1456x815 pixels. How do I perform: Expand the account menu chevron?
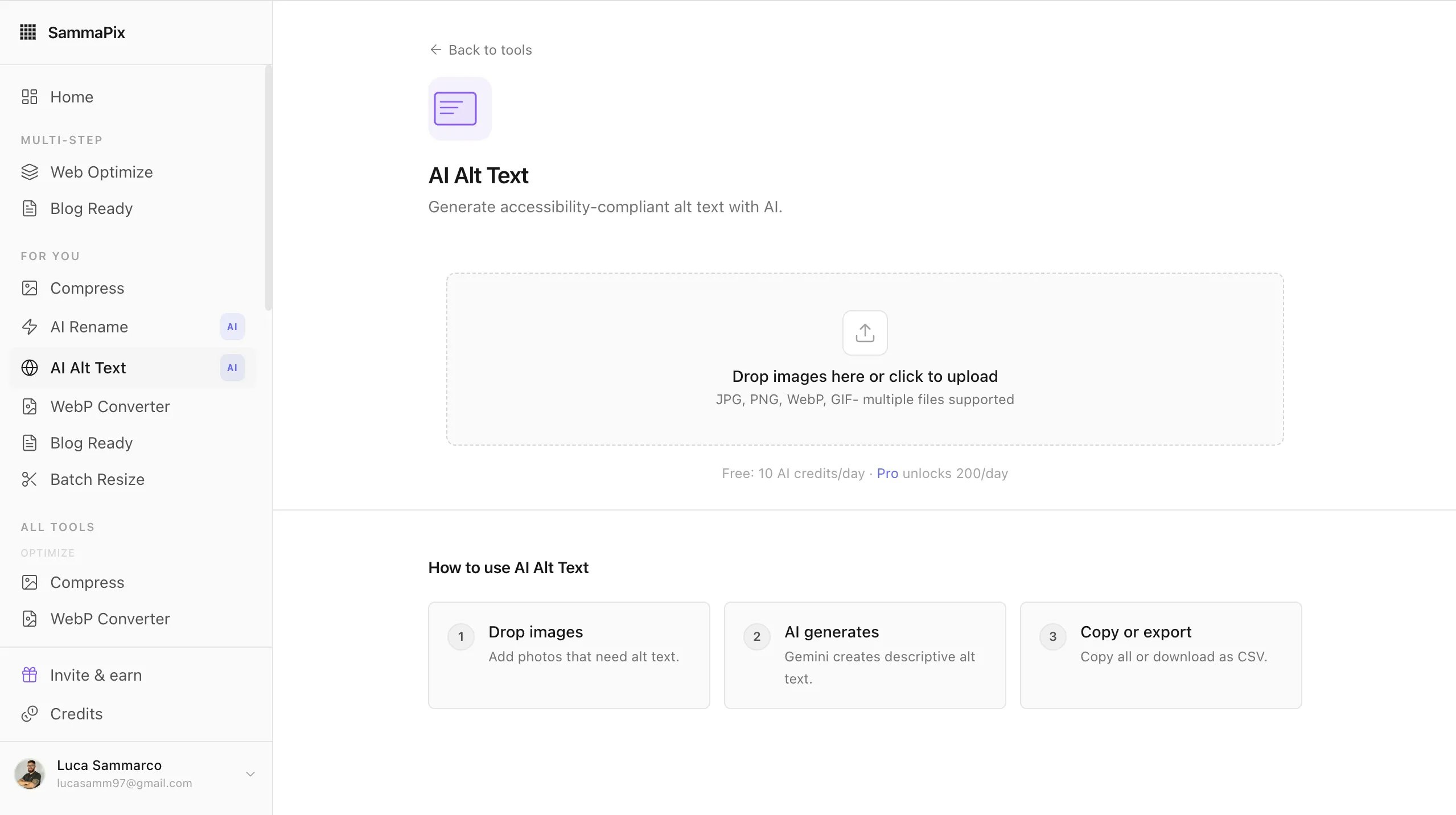[250, 774]
